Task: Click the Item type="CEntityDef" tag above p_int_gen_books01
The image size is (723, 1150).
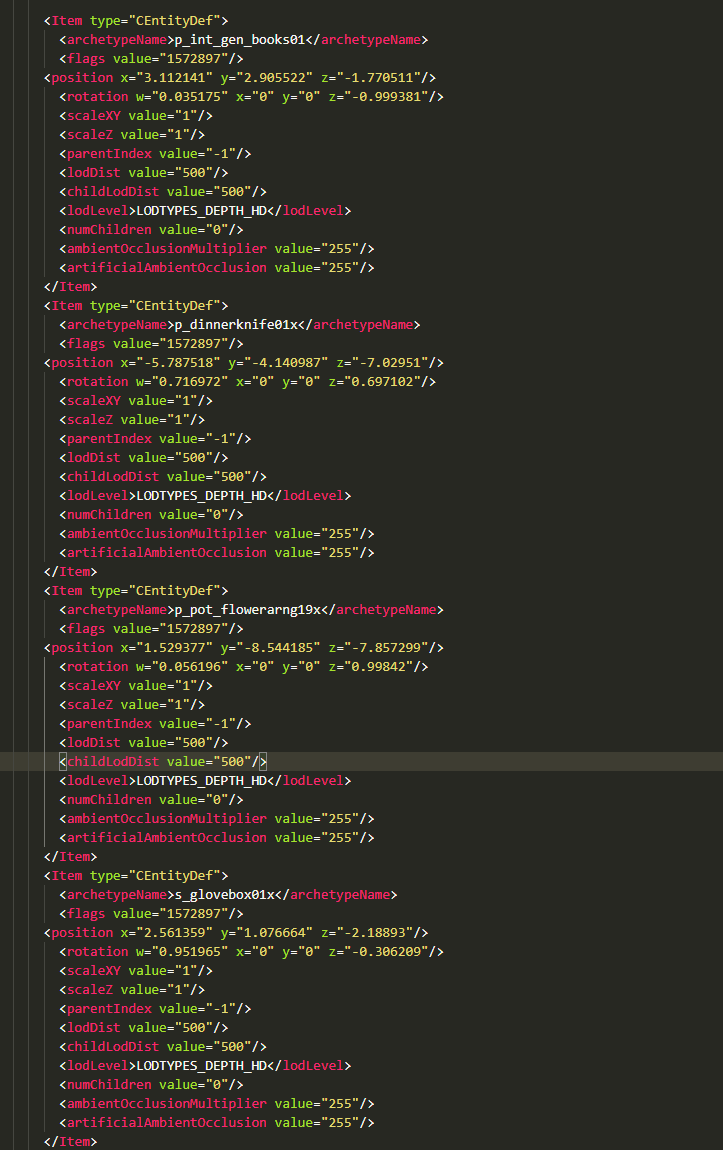Action: (x=136, y=21)
